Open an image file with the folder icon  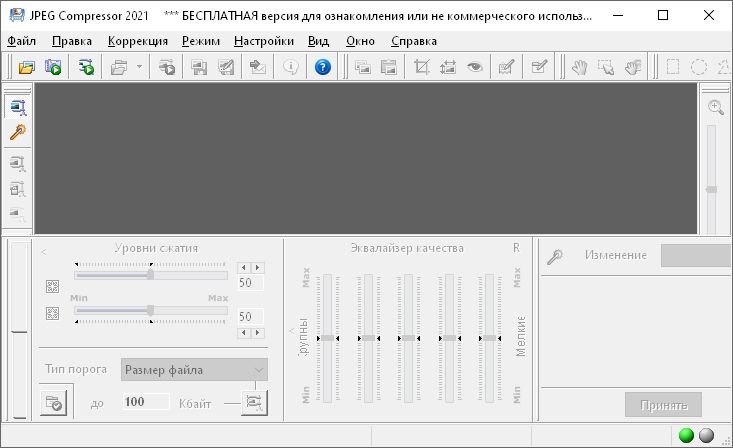[27, 67]
